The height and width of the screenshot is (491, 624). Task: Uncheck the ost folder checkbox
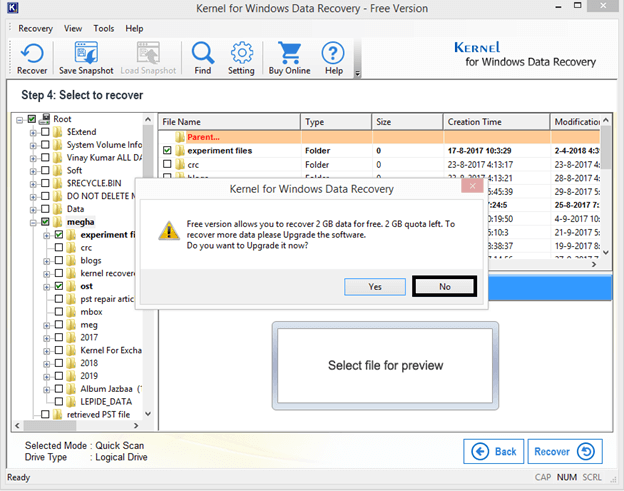point(59,286)
